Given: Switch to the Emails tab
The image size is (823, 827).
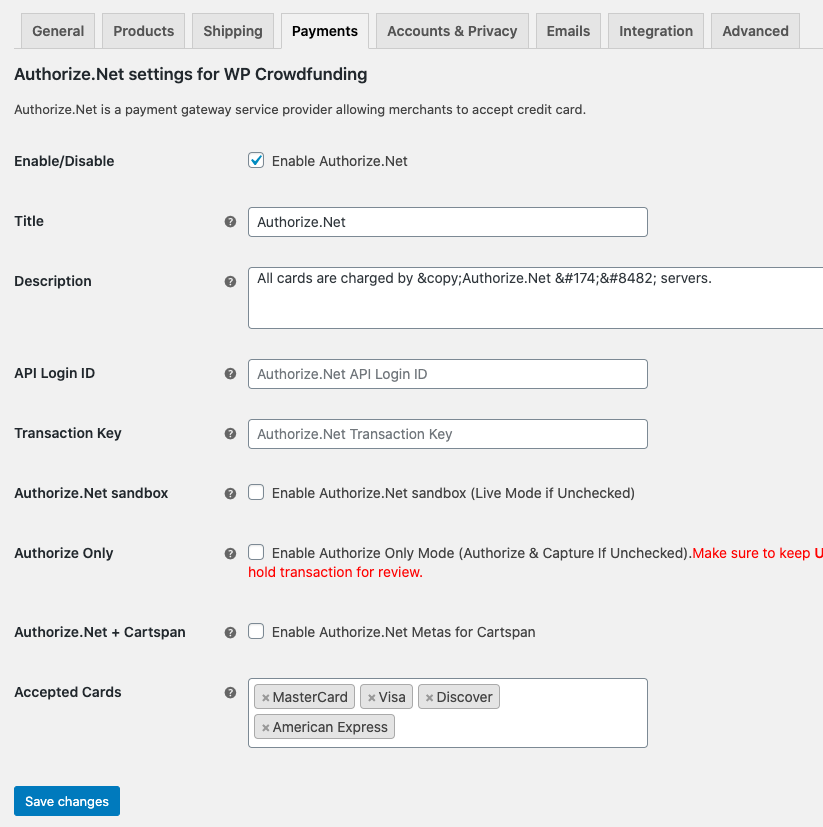Looking at the screenshot, I should (x=568, y=31).
